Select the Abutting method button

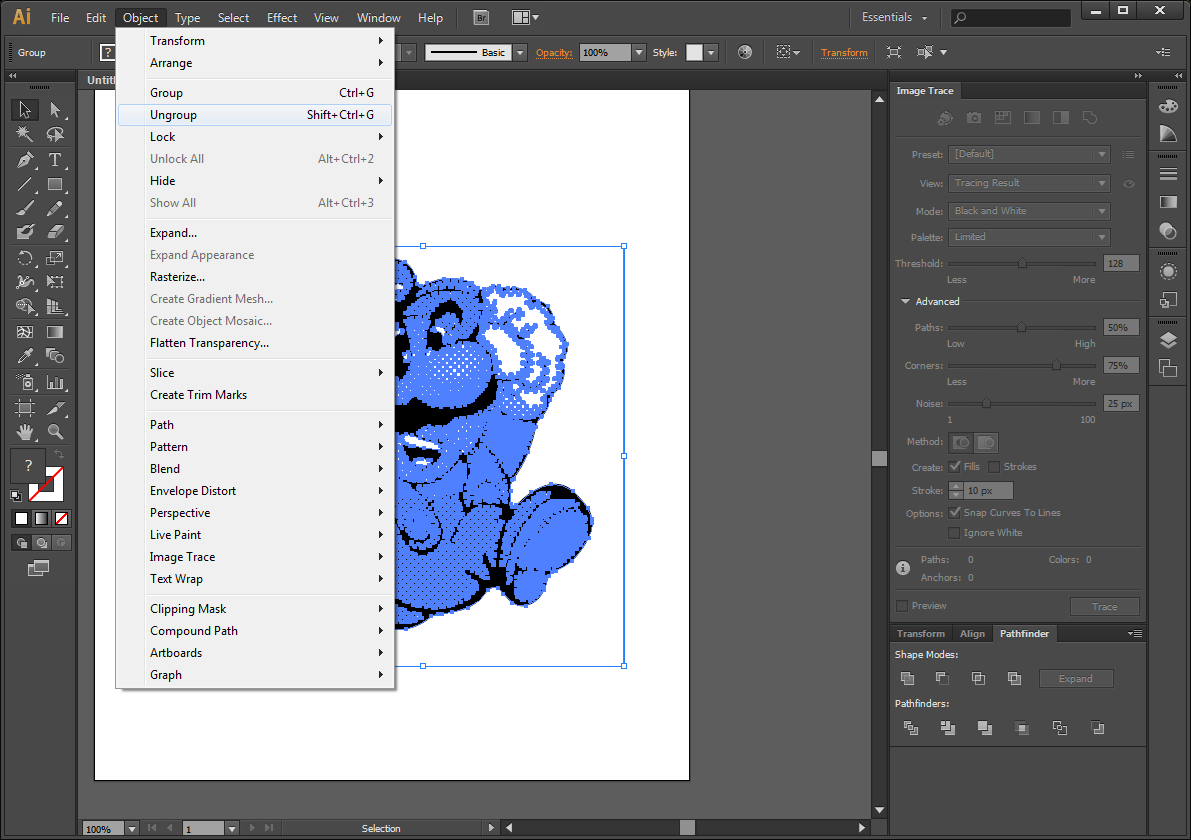point(961,442)
